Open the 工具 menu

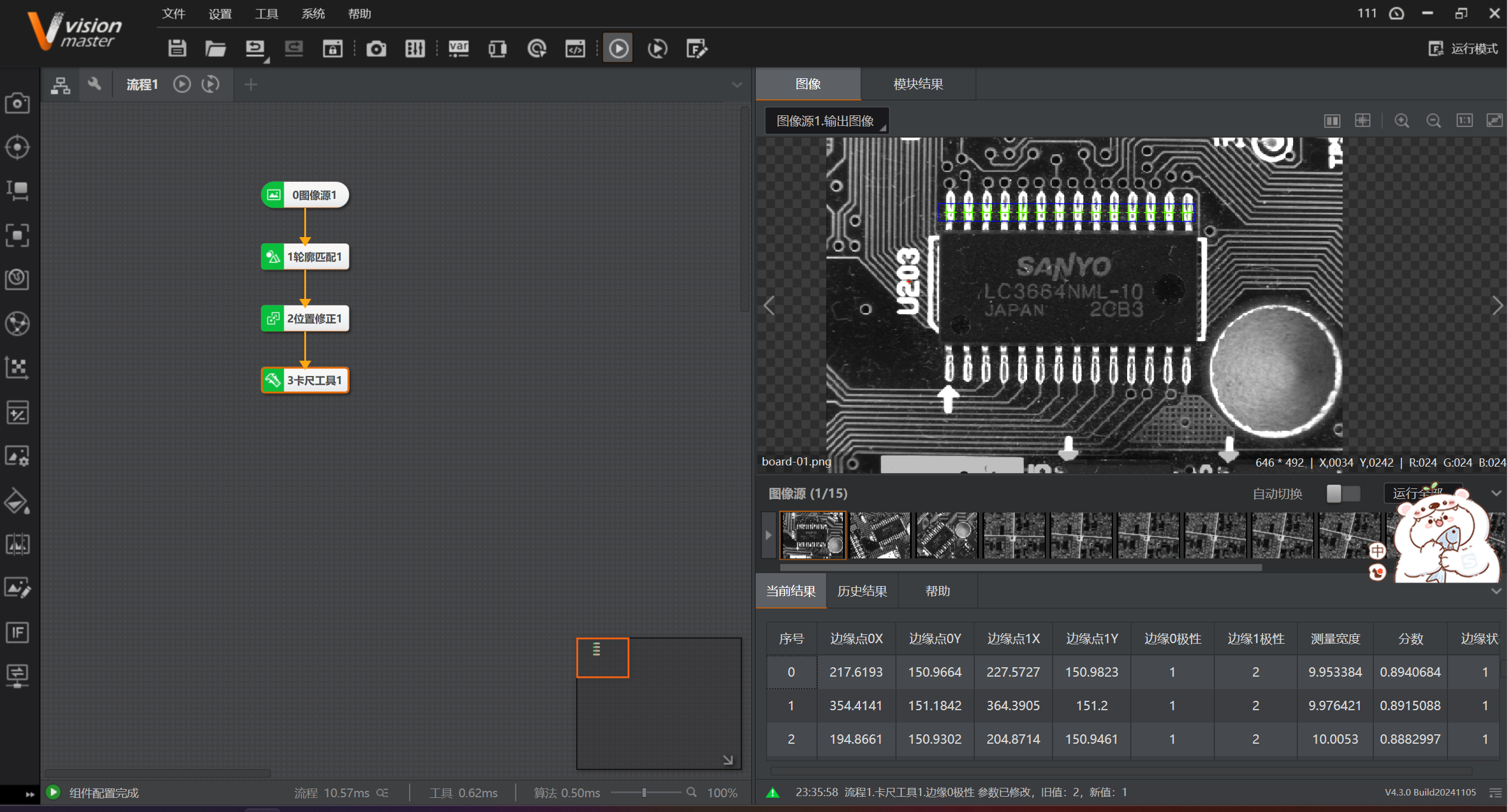266,14
